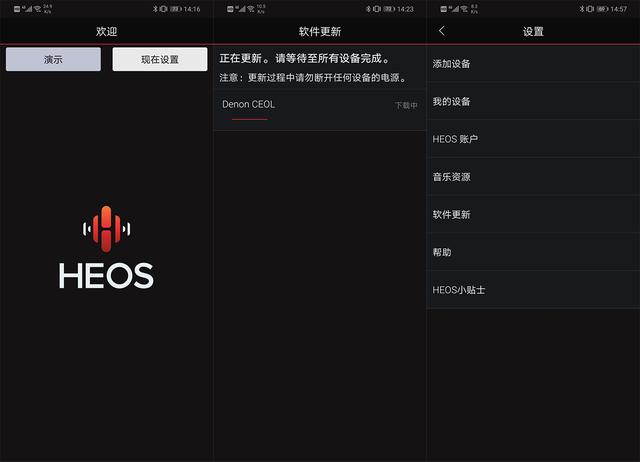
Task: Click the Denon CEOL red progress bar
Action: click(x=249, y=119)
